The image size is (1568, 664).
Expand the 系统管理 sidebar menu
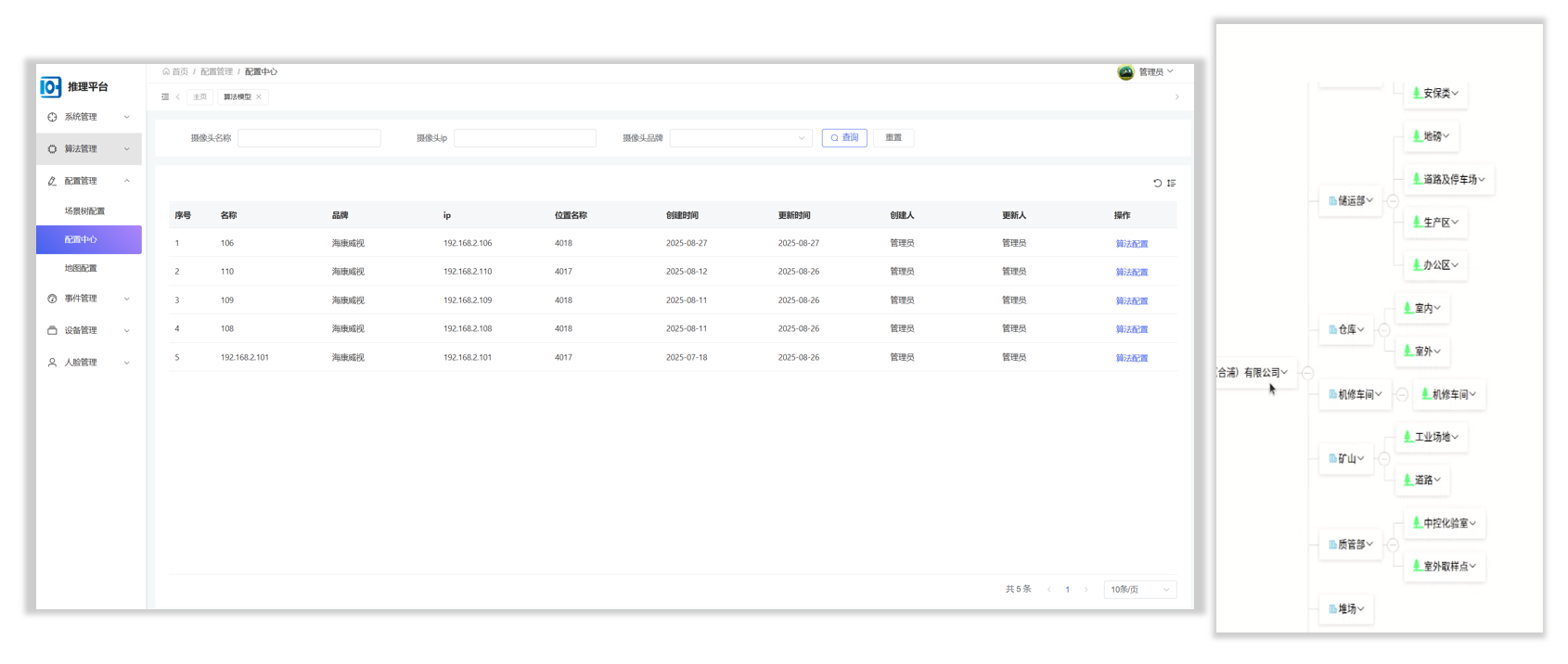pyautogui.click(x=89, y=118)
